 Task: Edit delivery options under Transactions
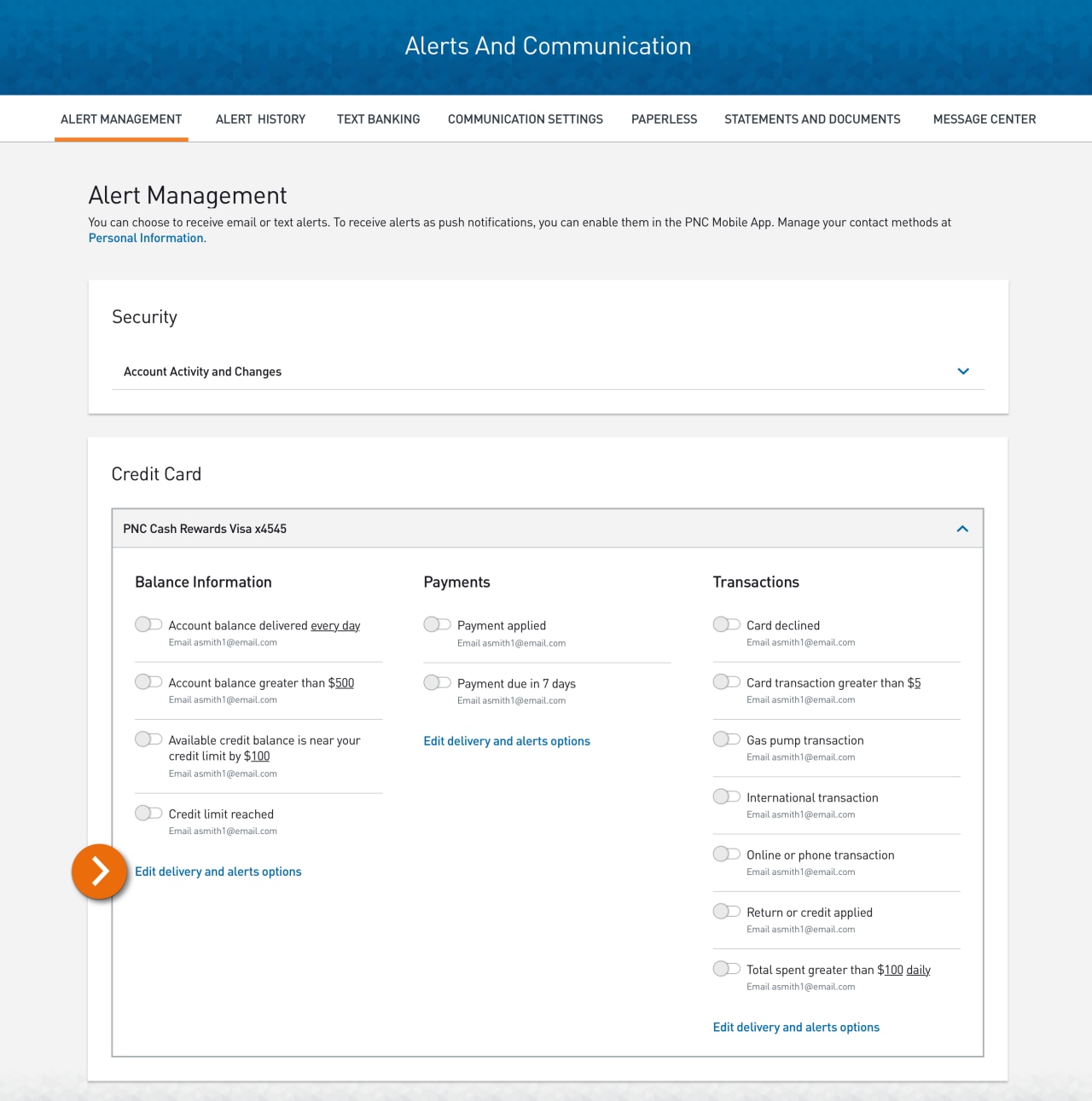point(795,1027)
